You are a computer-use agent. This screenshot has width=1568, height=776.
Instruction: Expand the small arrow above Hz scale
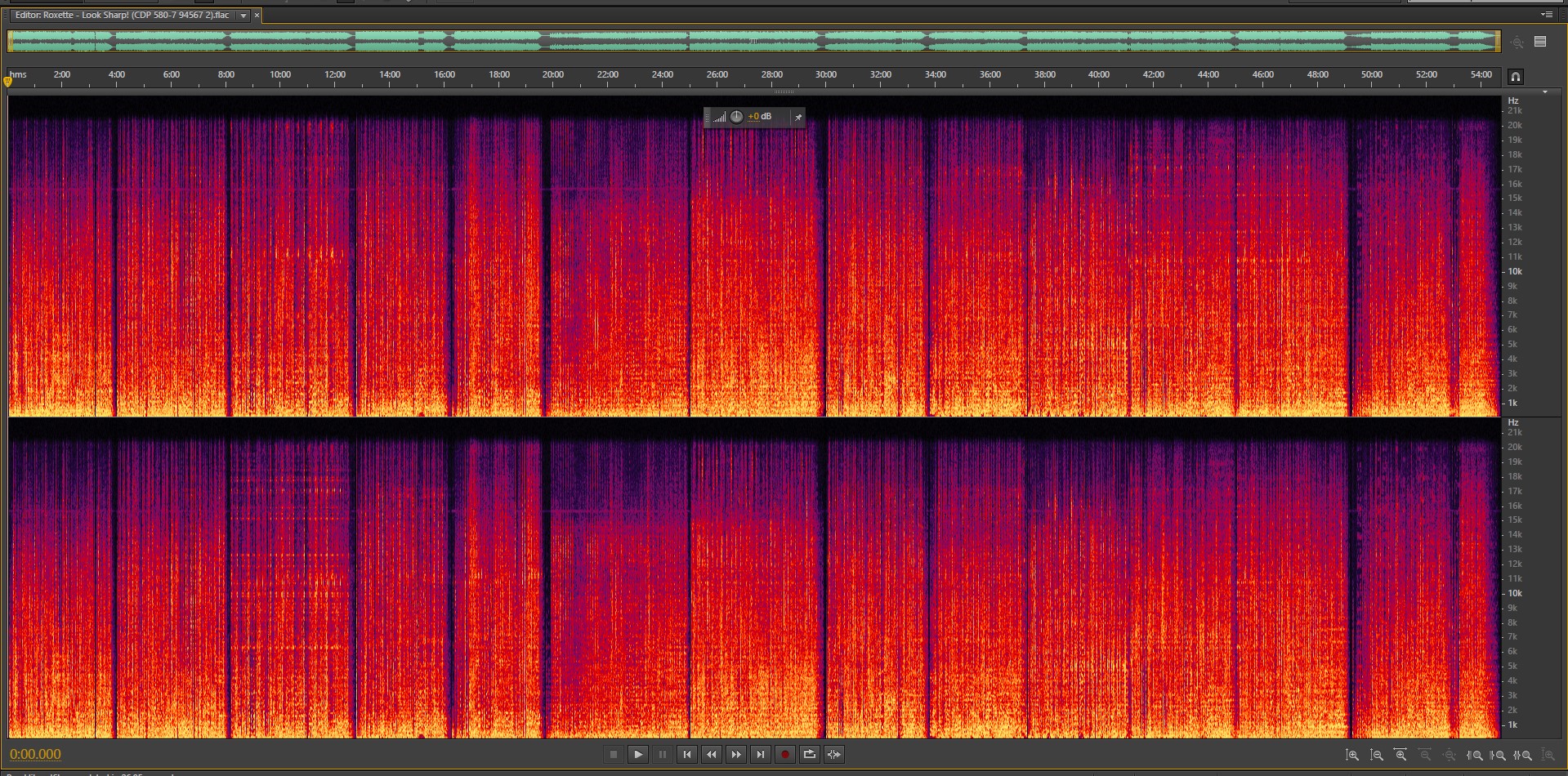point(1544,92)
